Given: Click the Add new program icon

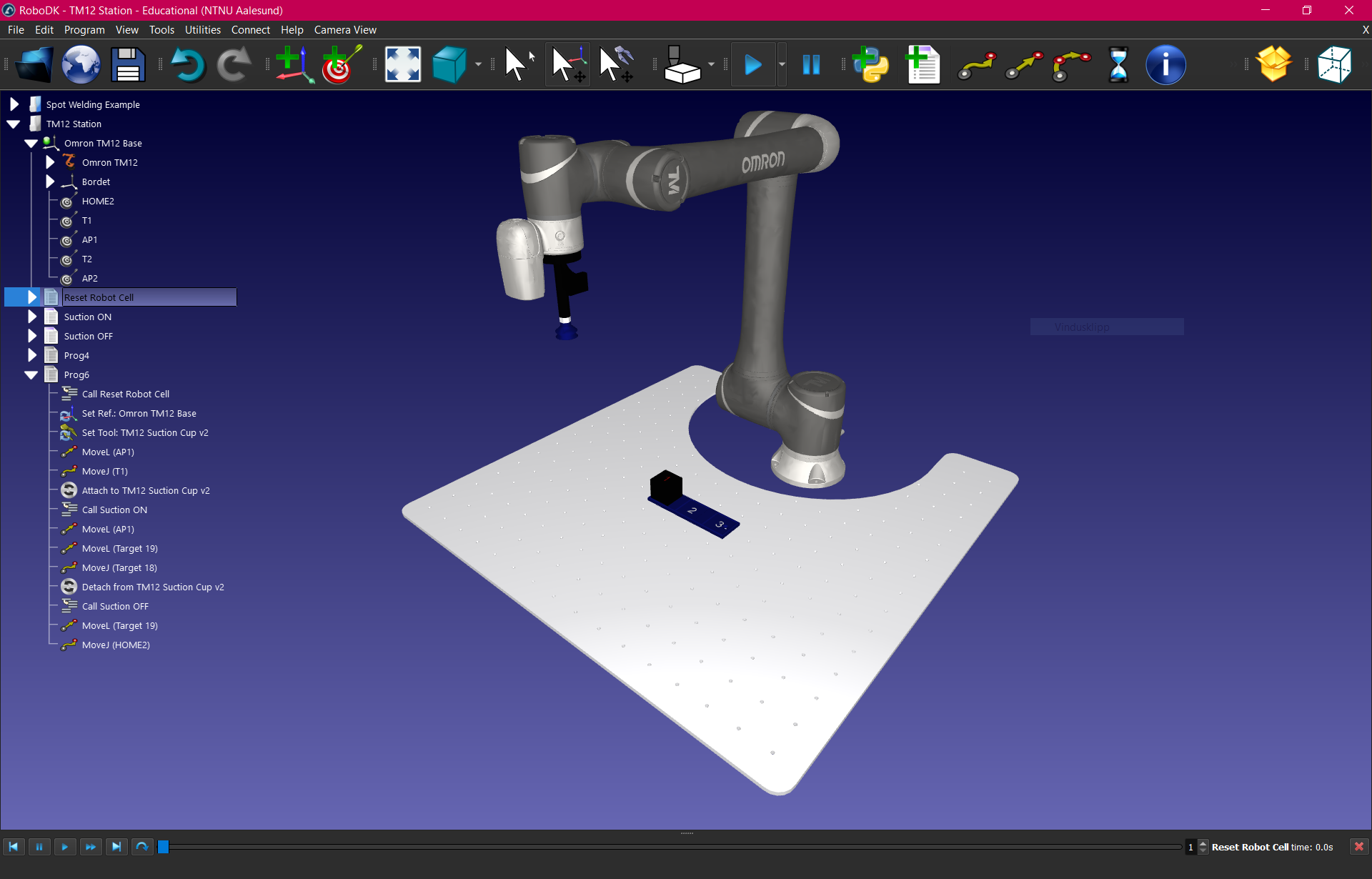Looking at the screenshot, I should [923, 65].
